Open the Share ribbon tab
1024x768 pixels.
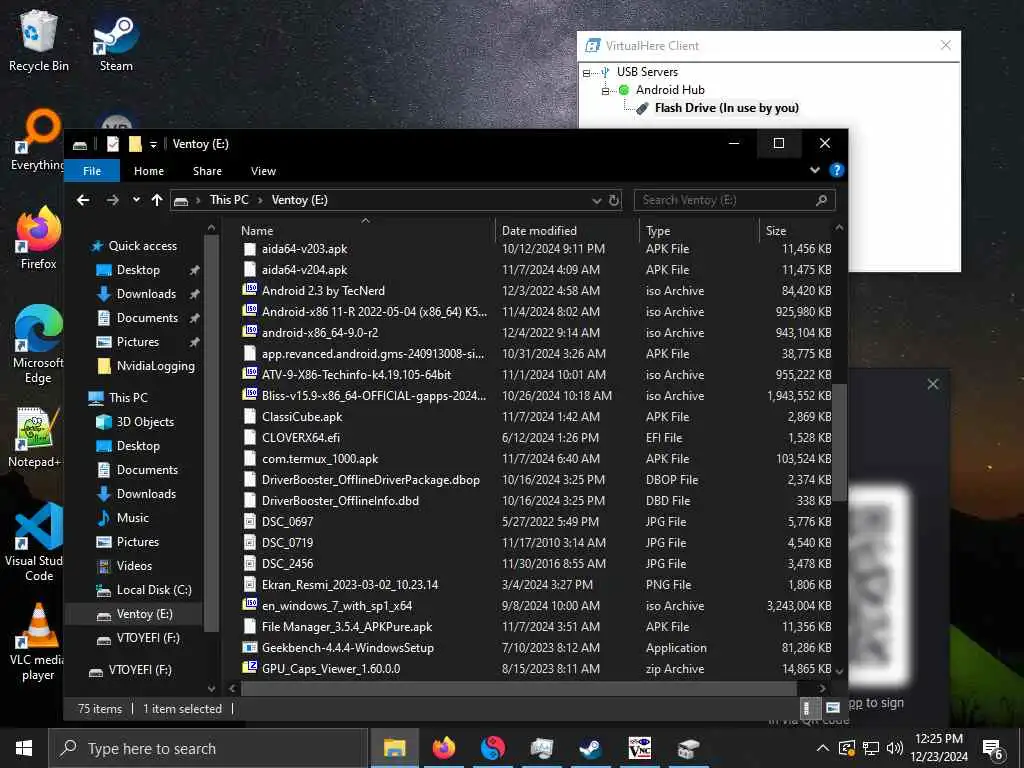pos(207,170)
